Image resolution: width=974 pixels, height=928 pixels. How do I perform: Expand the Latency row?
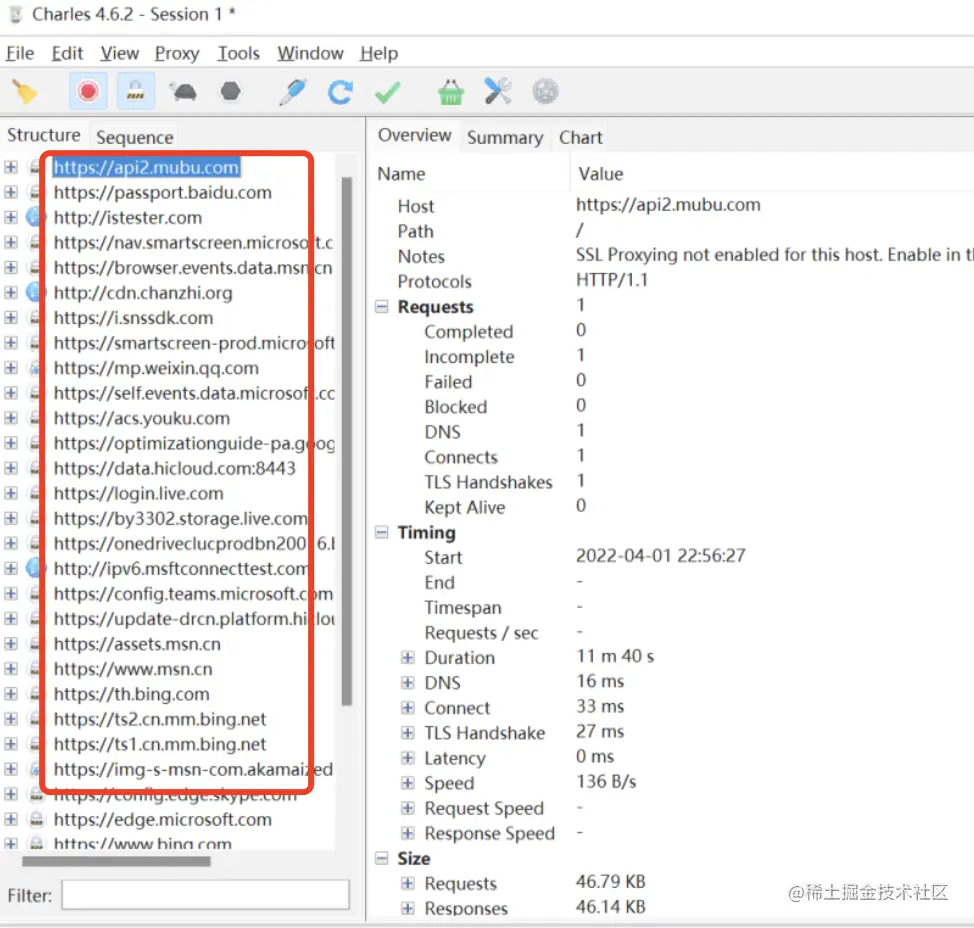407,758
